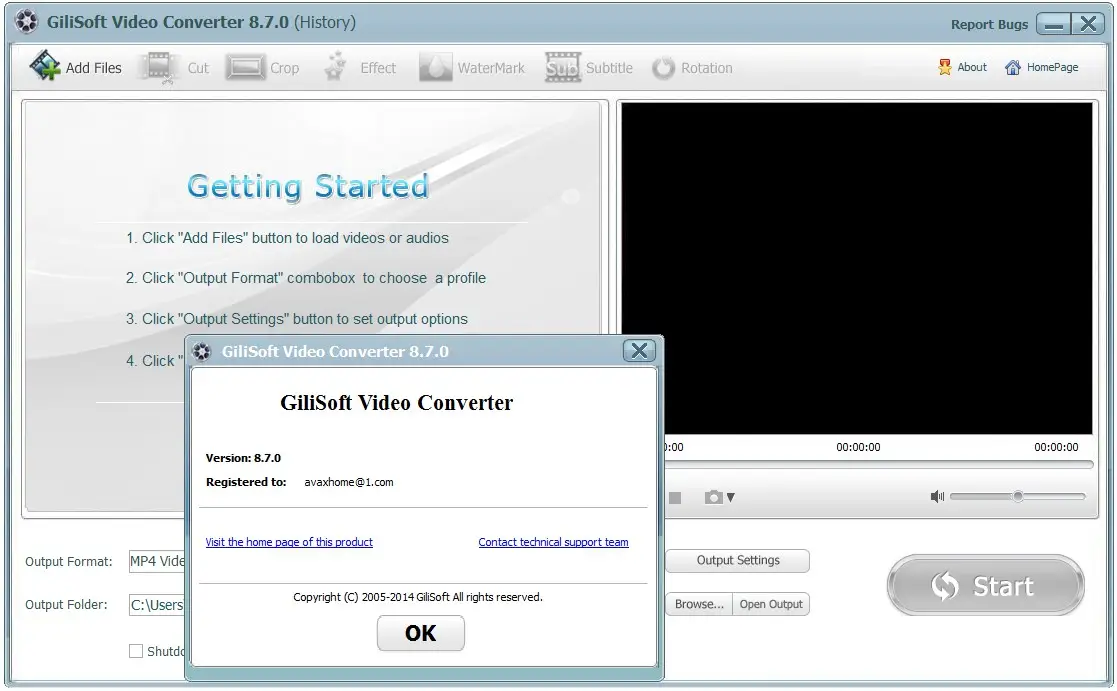This screenshot has height=691, width=1117.
Task: Click the Add Files label
Action: (93, 68)
